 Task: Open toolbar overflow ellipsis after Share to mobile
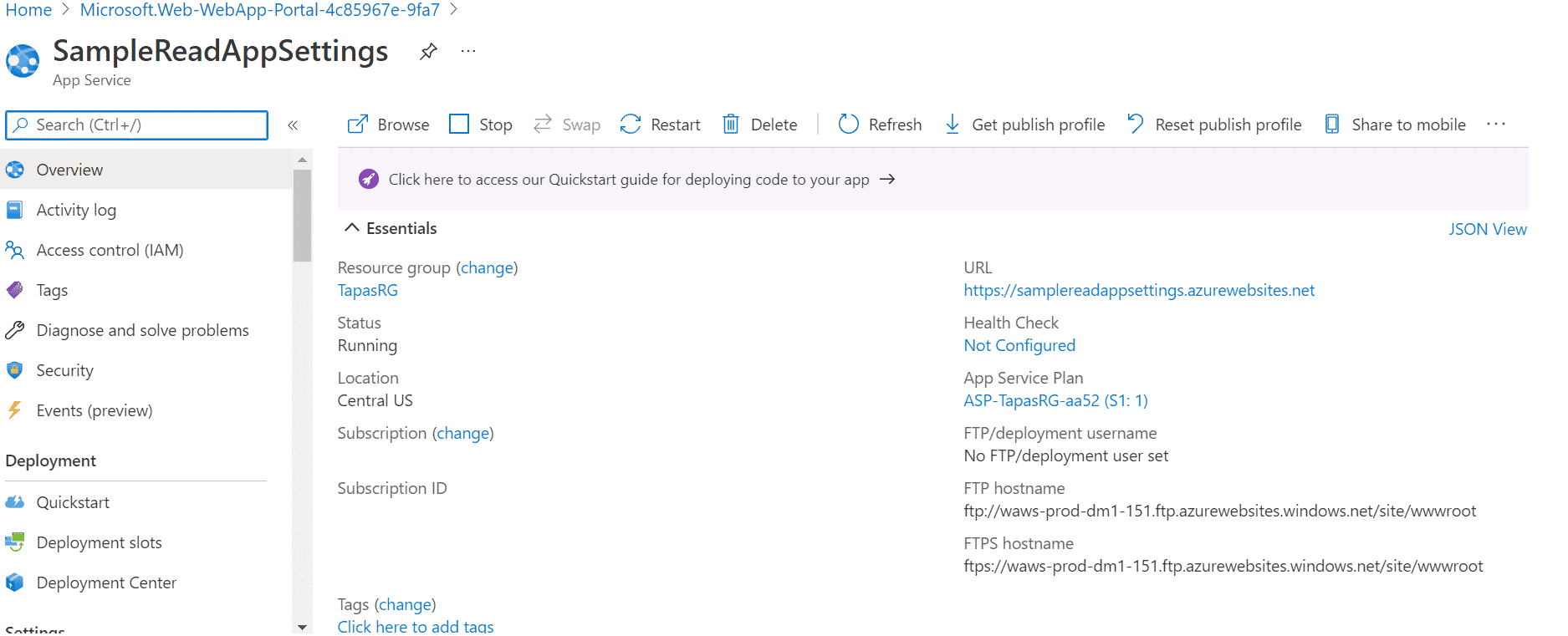[x=1496, y=124]
